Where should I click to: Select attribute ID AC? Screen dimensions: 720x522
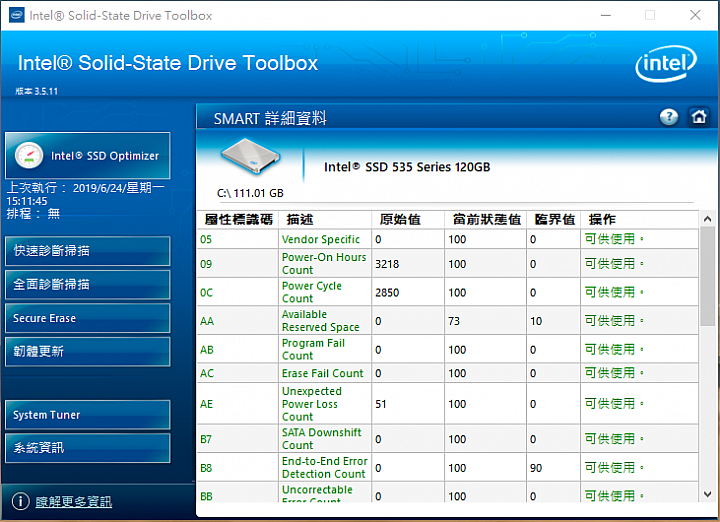207,373
